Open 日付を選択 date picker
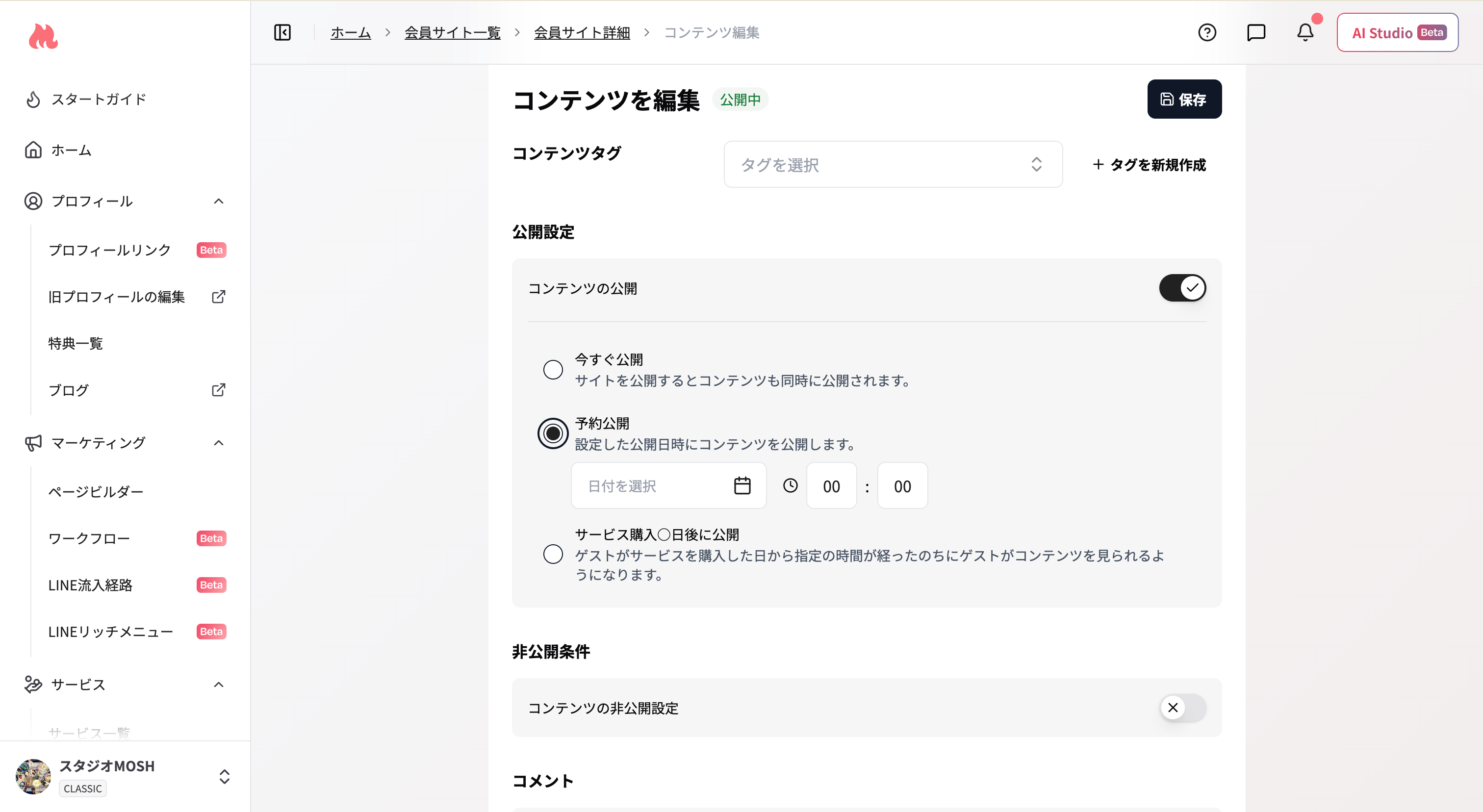 [x=668, y=486]
